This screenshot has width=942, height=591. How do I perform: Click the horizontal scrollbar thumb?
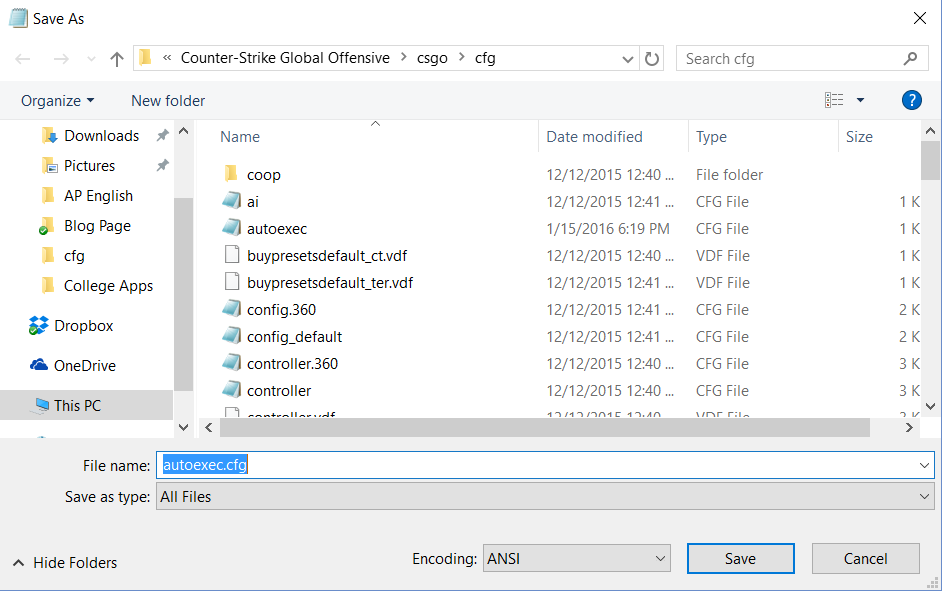click(545, 428)
